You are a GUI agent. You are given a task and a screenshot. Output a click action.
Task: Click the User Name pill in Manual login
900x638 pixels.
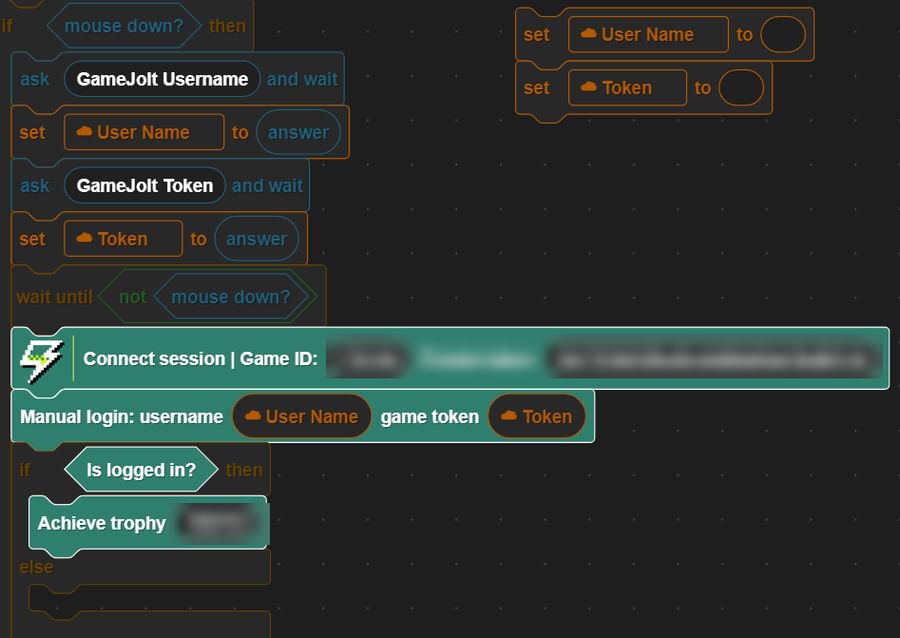pos(301,417)
